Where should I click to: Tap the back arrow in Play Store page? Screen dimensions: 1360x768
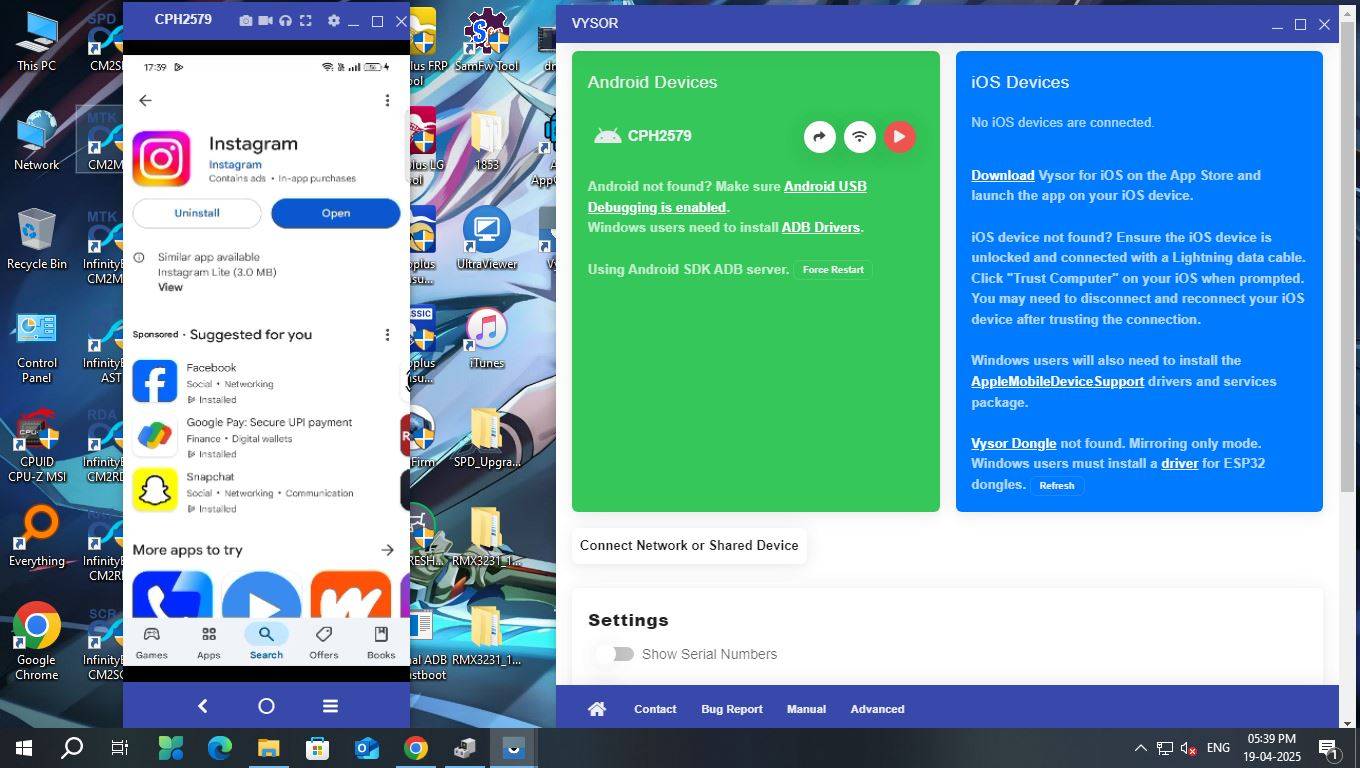(145, 100)
